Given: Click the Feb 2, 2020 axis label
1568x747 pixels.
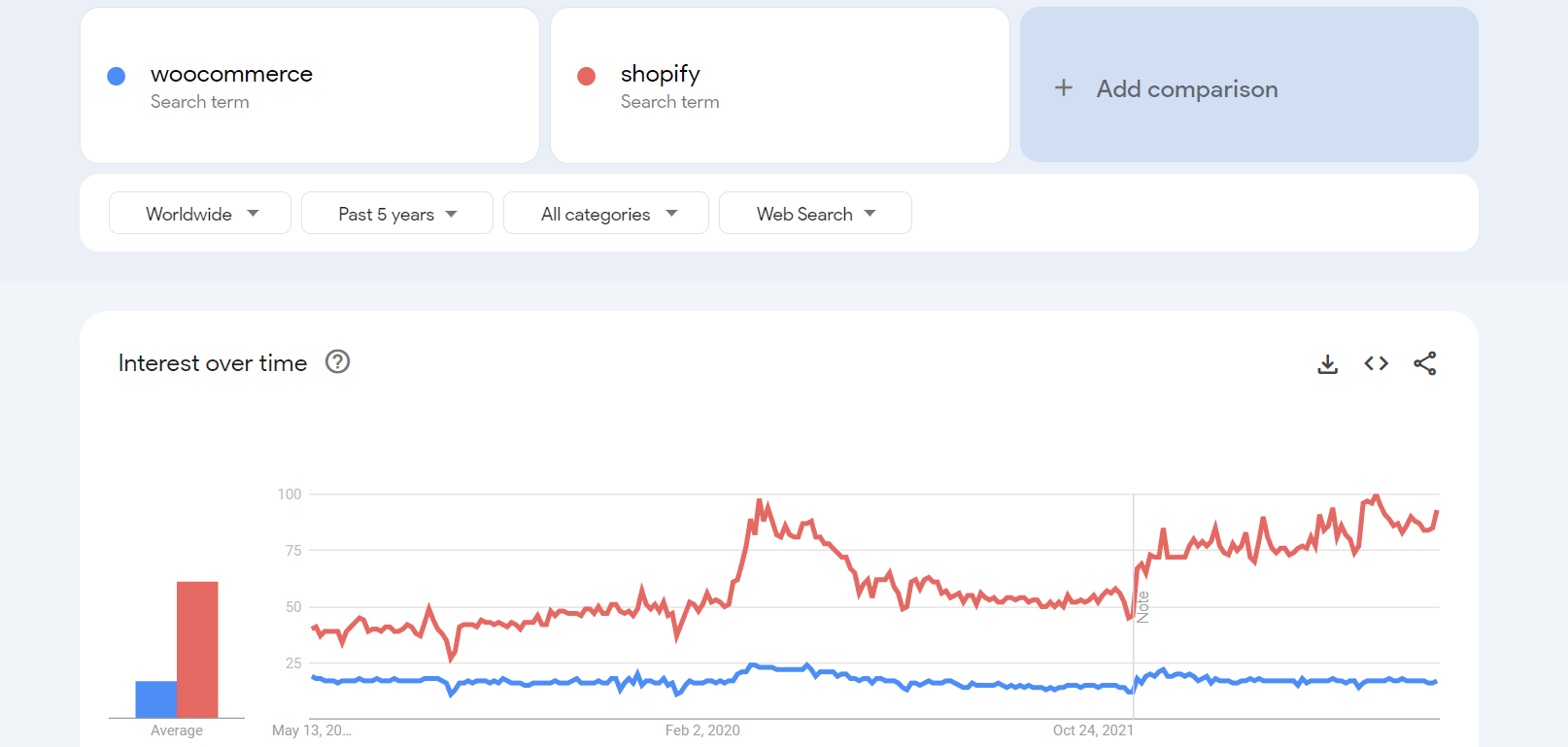Looking at the screenshot, I should pos(702,730).
